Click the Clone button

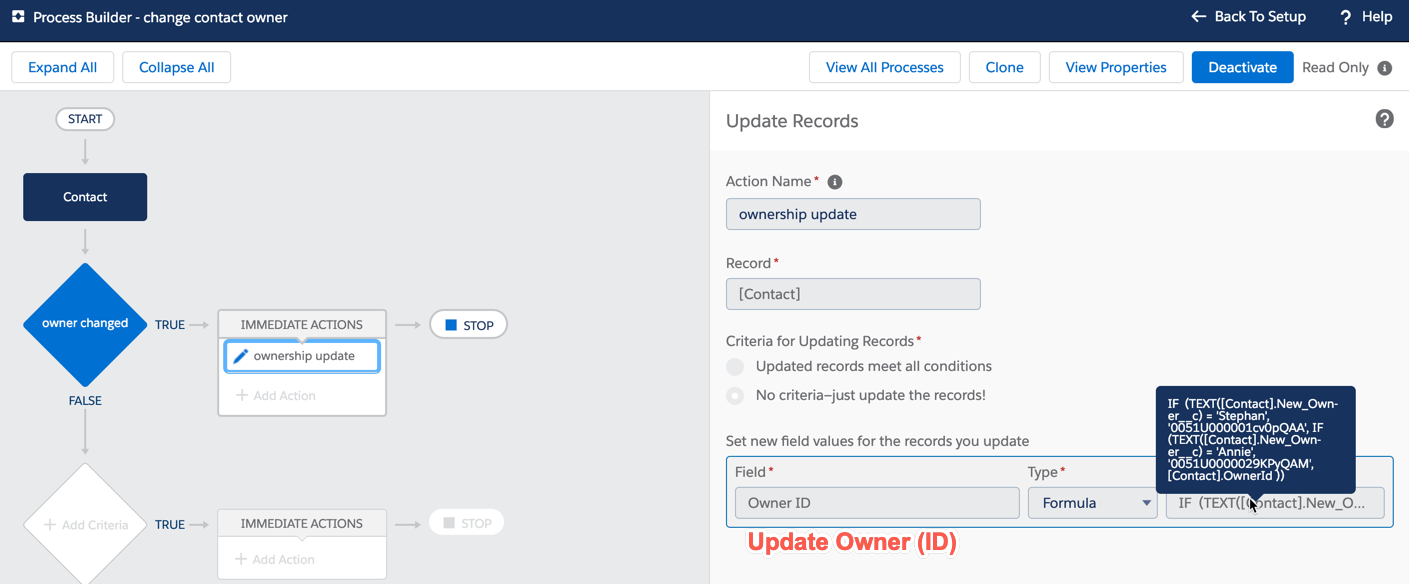coord(1004,68)
